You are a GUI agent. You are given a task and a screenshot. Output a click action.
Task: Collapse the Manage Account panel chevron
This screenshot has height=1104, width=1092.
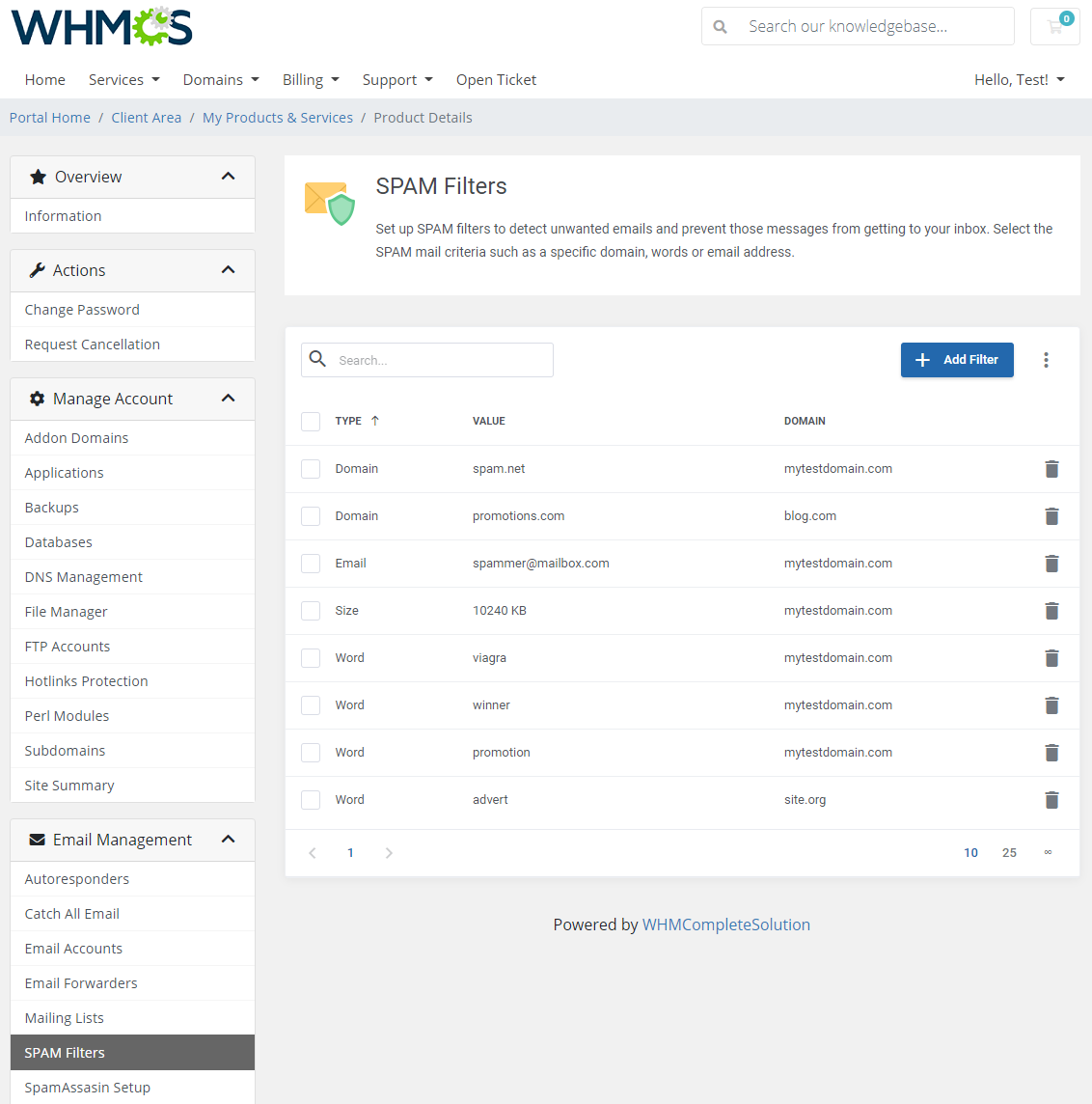click(x=228, y=398)
